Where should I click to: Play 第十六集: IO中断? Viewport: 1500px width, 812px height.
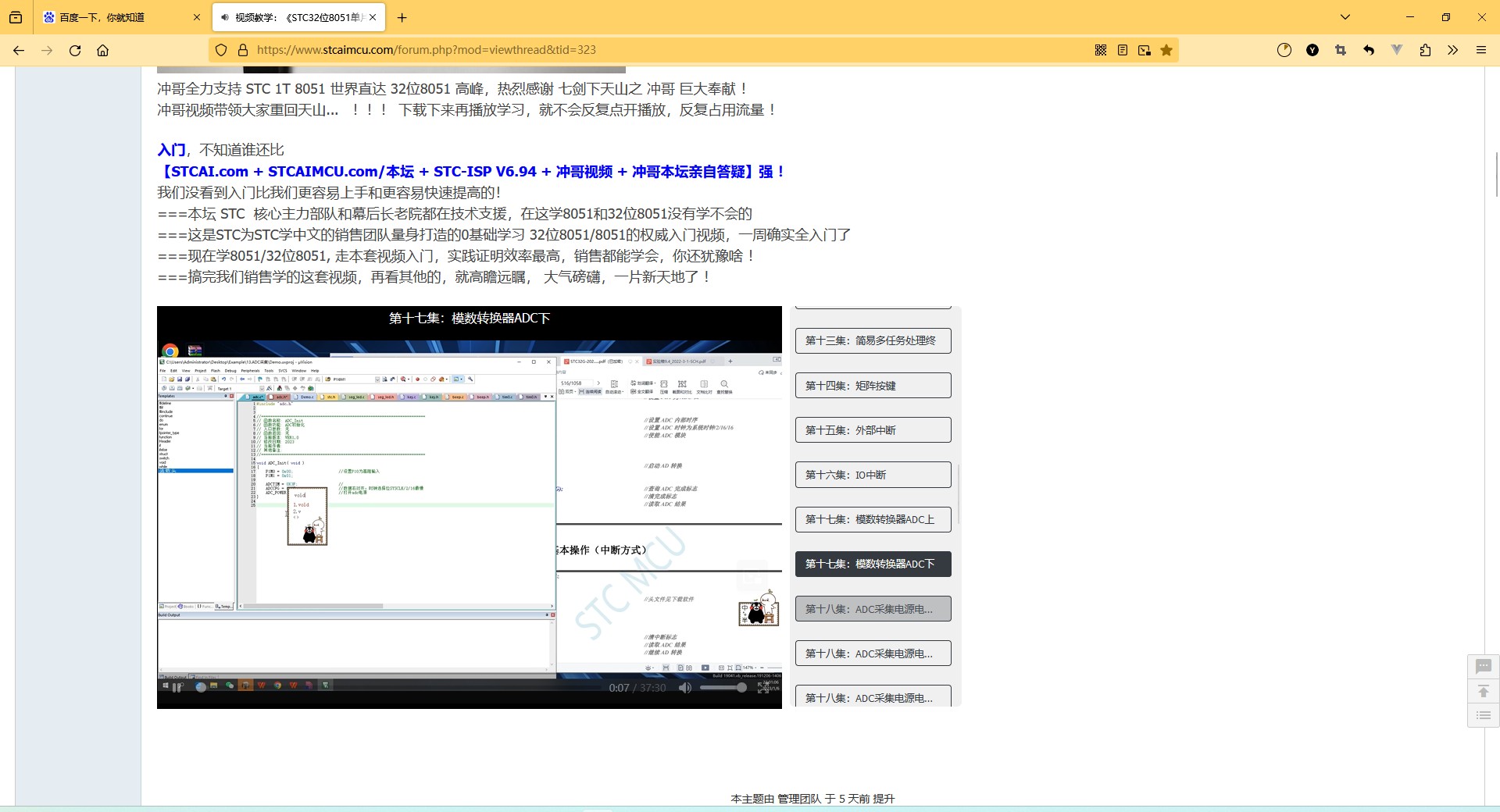(x=873, y=475)
